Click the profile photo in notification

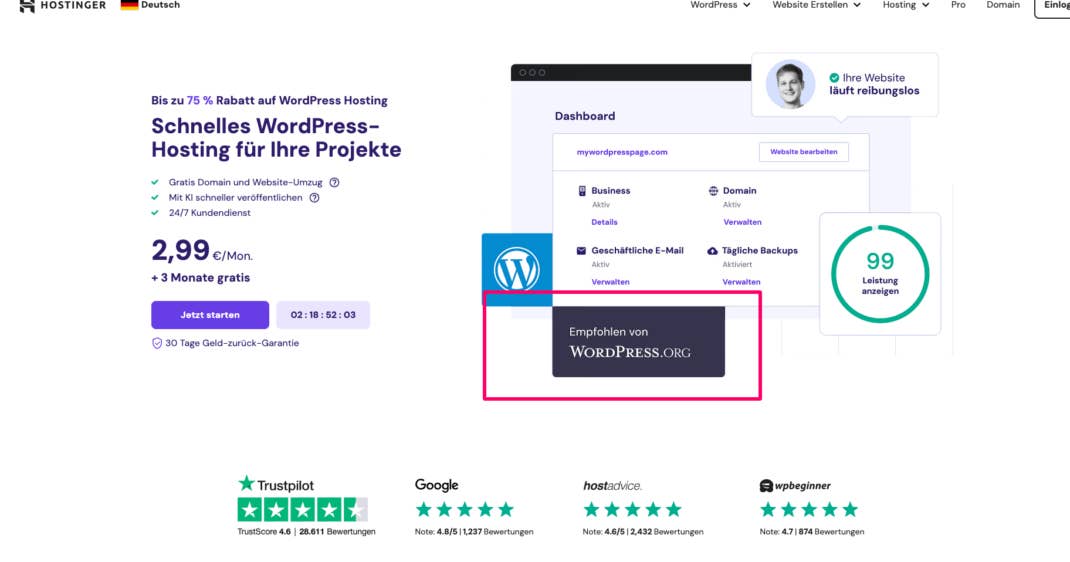790,85
